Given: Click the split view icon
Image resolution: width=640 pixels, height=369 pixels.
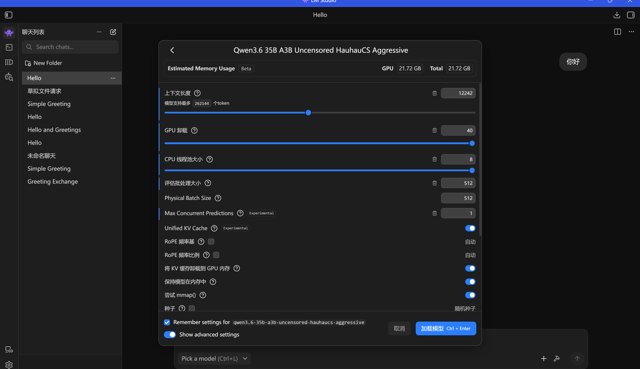Looking at the screenshot, I should pyautogui.click(x=617, y=32).
